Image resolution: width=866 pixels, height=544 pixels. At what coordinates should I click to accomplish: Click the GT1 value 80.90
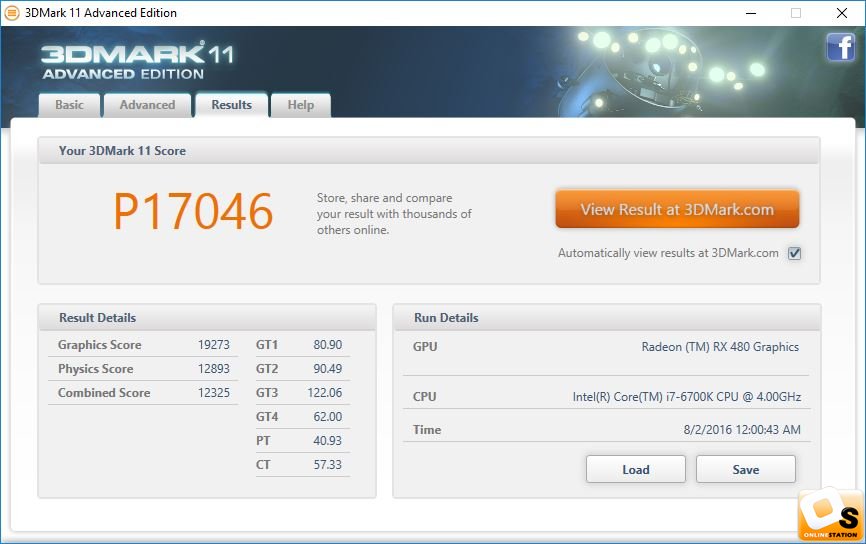(x=328, y=345)
